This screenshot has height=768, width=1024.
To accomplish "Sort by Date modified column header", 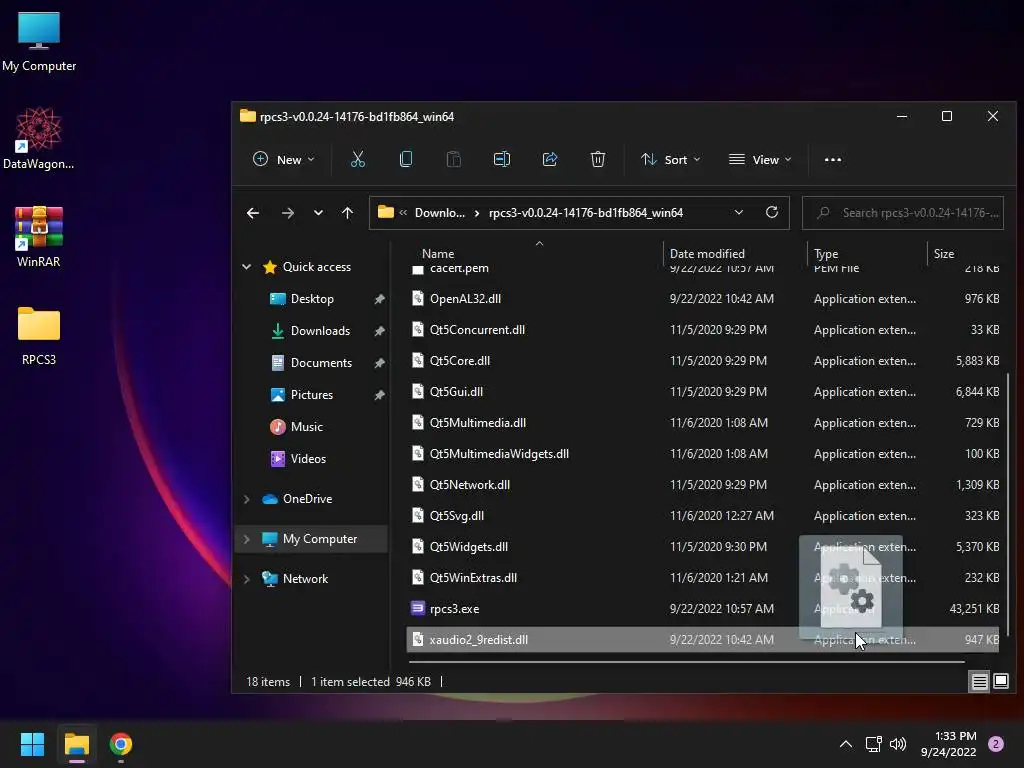I will click(x=707, y=253).
